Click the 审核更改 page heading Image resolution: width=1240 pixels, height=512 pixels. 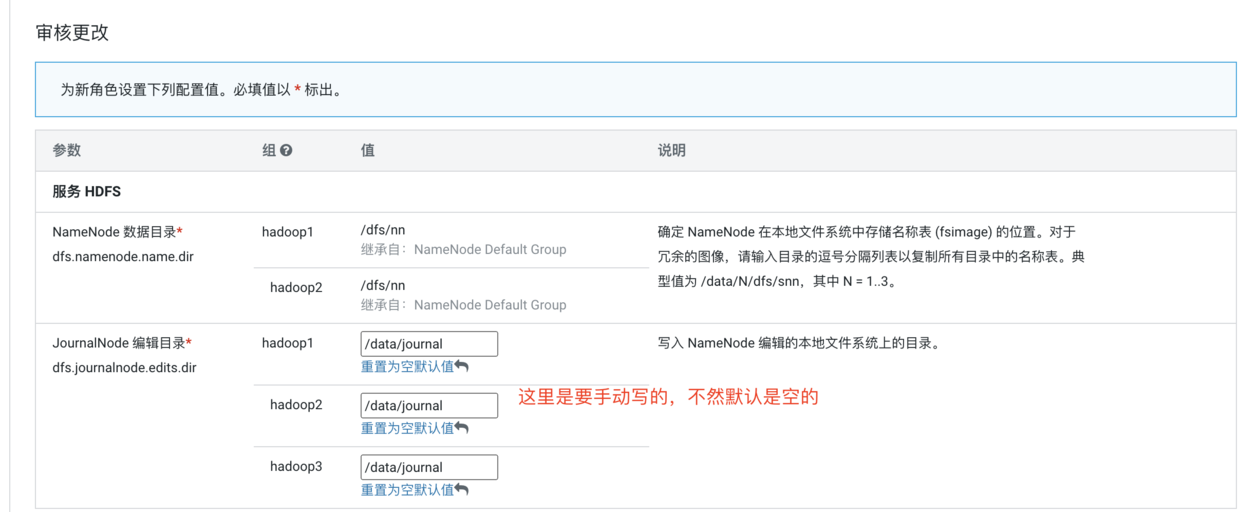72,33
